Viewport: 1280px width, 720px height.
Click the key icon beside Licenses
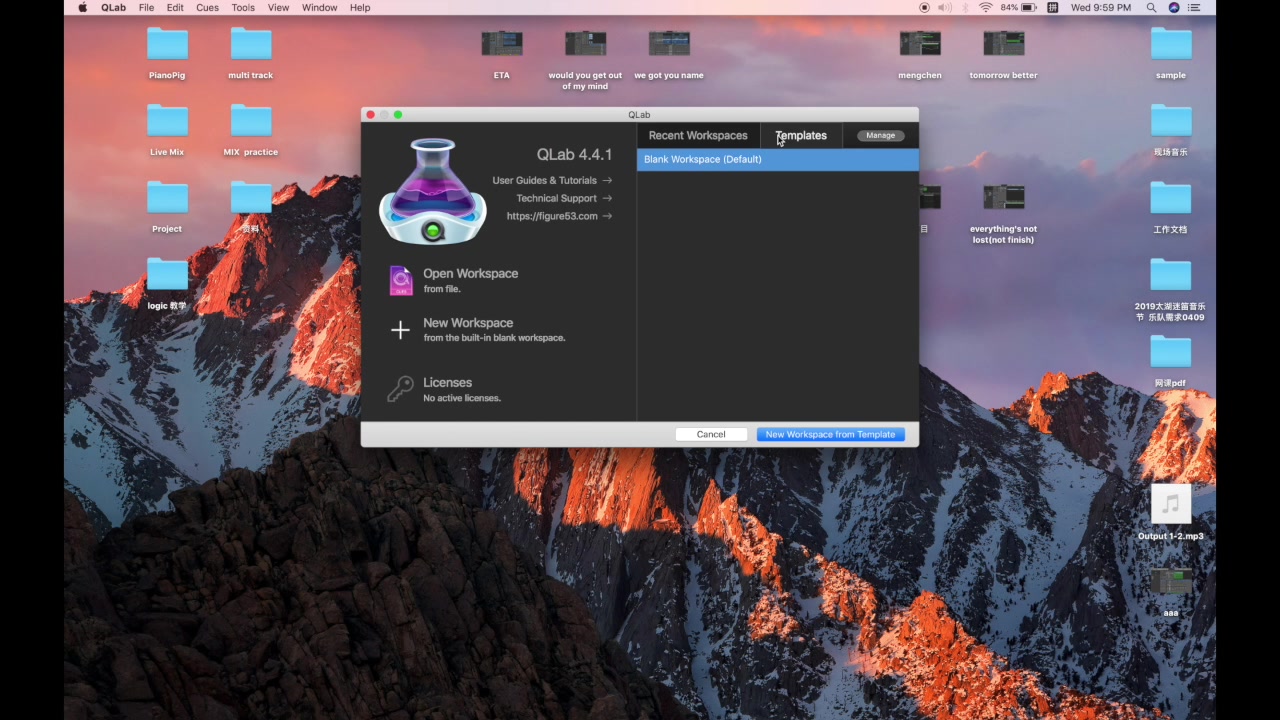[x=400, y=389]
